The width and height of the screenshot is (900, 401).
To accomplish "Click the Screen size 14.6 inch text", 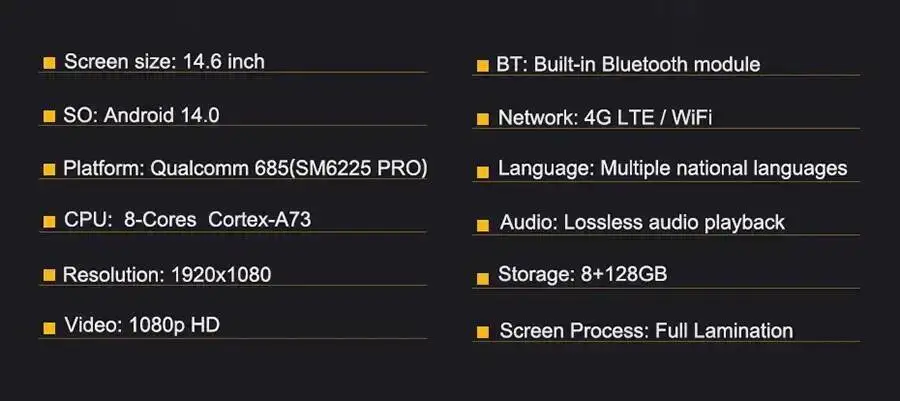I will pos(164,61).
